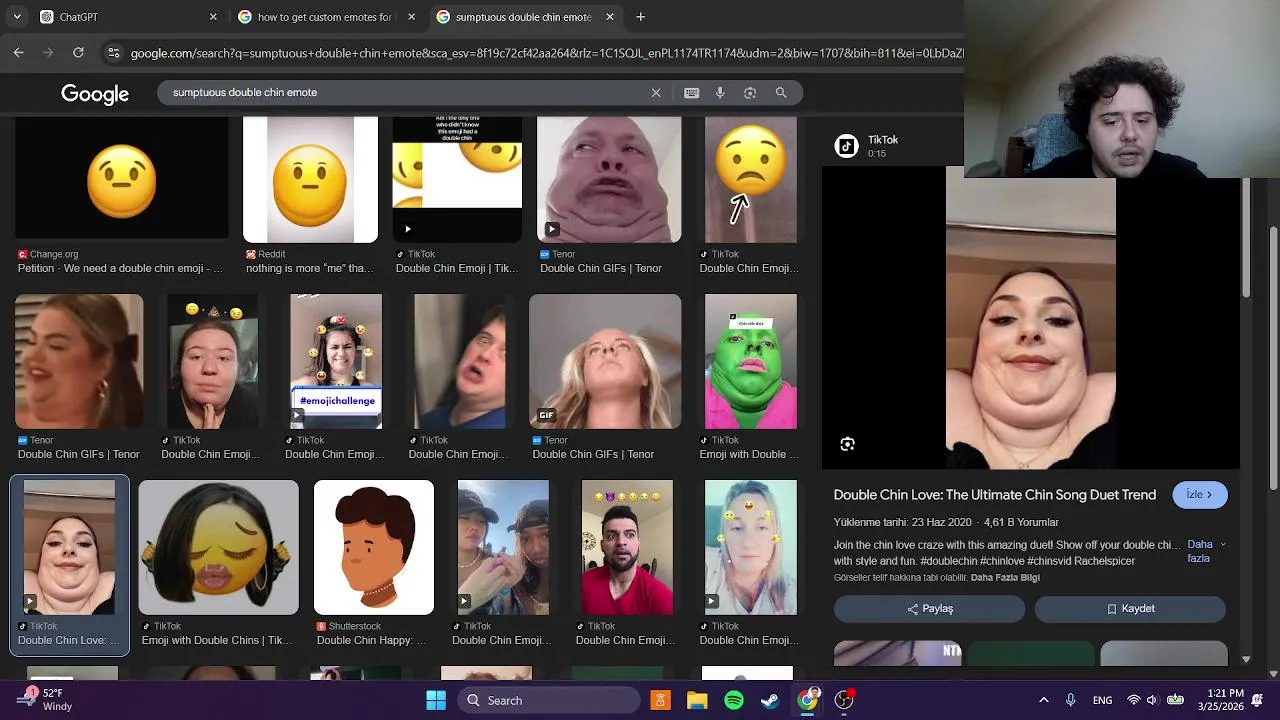Image resolution: width=1280 pixels, height=720 pixels.
Task: Open the Change.org double chin petition image
Action: [x=121, y=180]
